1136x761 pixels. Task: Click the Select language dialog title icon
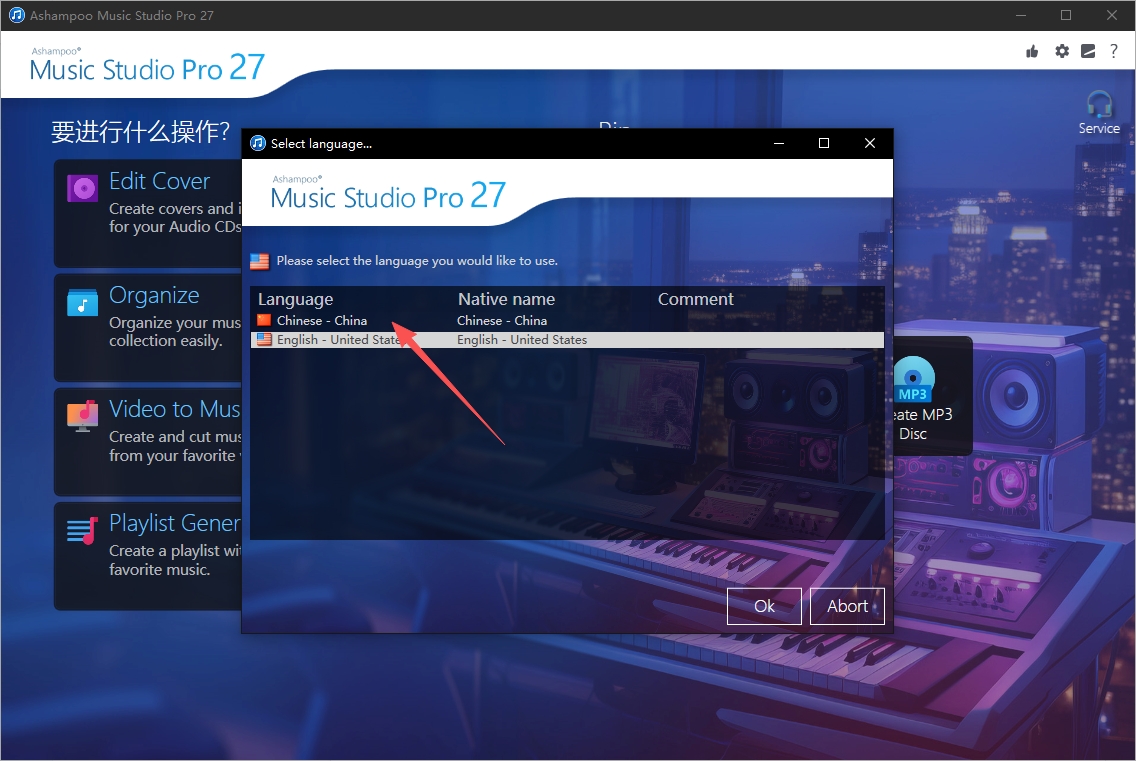[x=258, y=144]
